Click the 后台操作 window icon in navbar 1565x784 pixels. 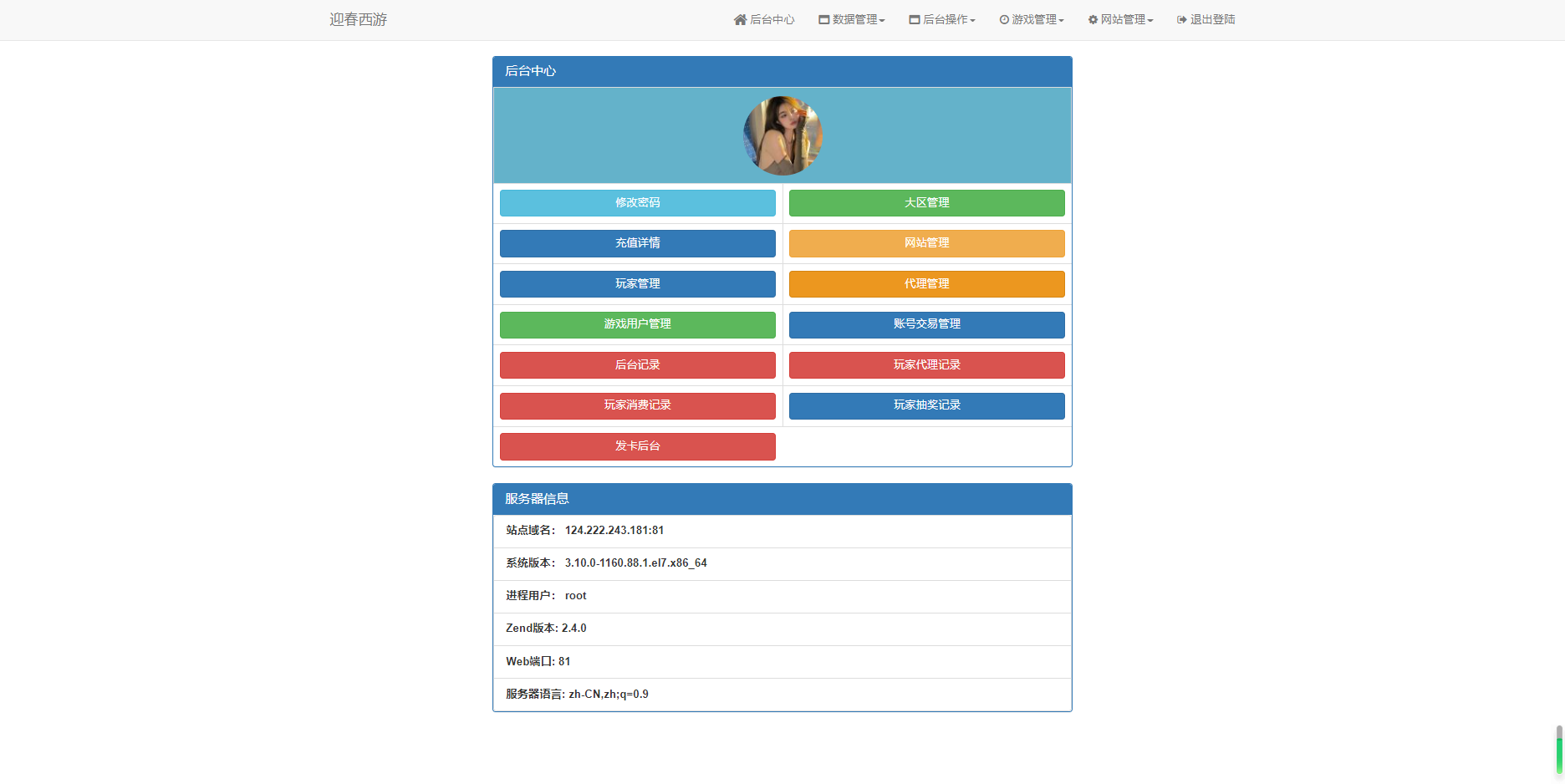(x=915, y=19)
